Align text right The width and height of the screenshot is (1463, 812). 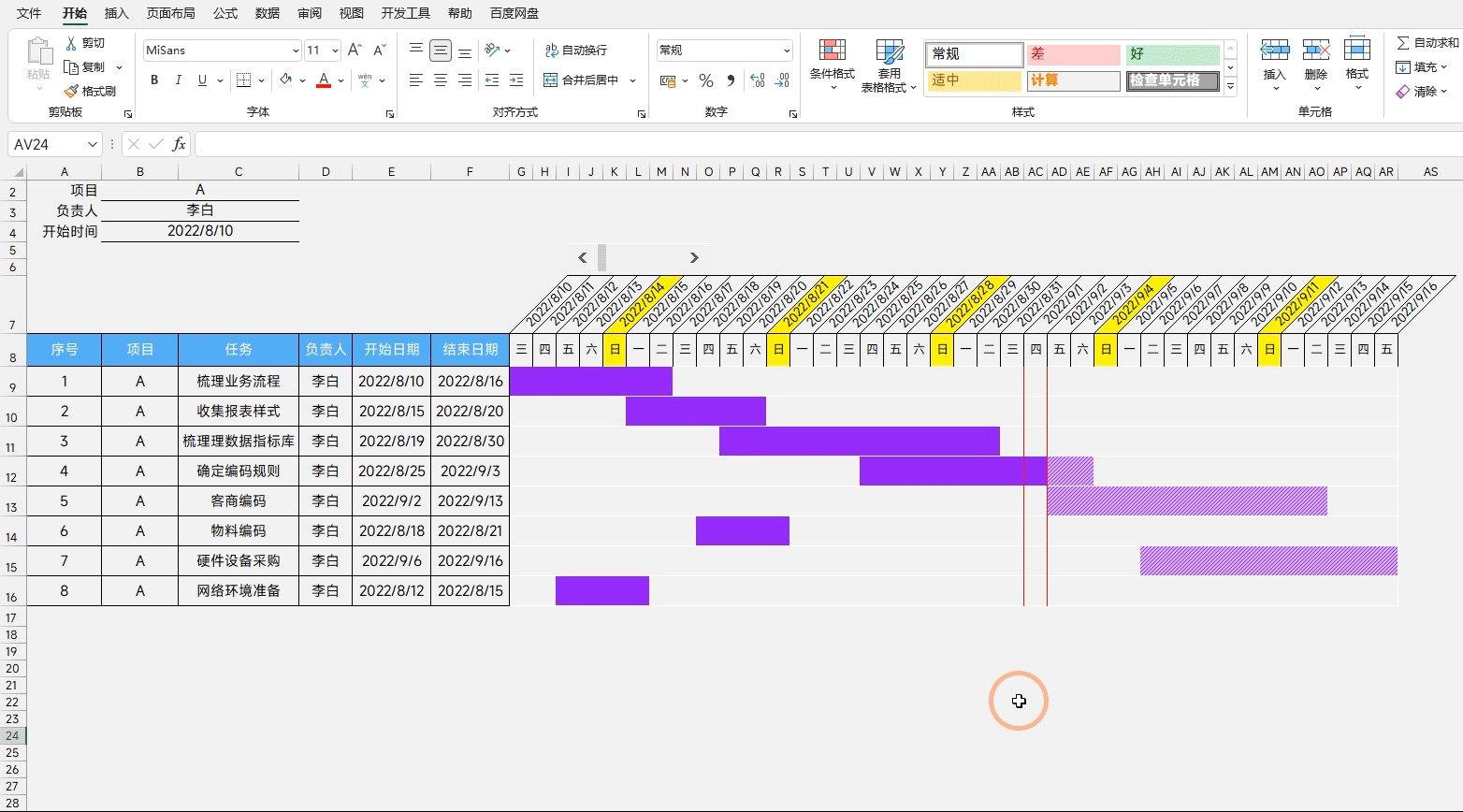tap(465, 80)
